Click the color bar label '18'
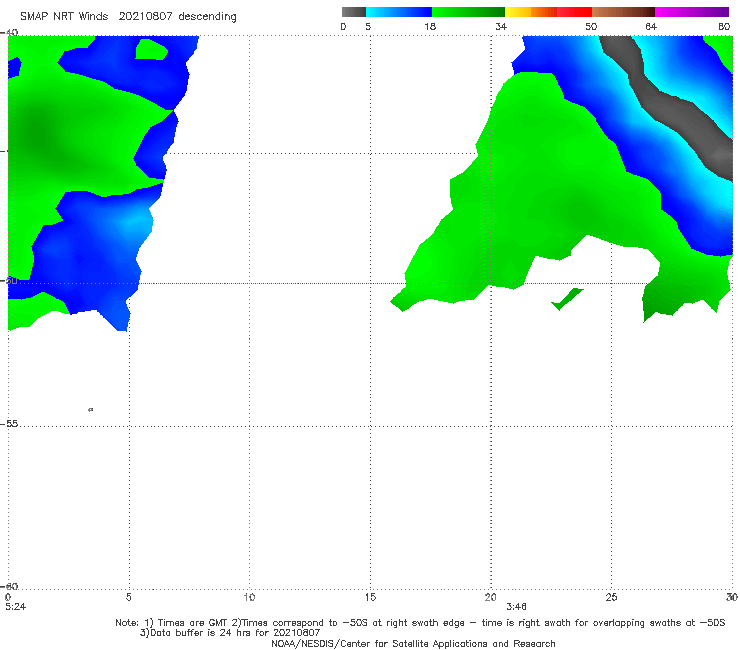The image size is (740, 650). (430, 26)
